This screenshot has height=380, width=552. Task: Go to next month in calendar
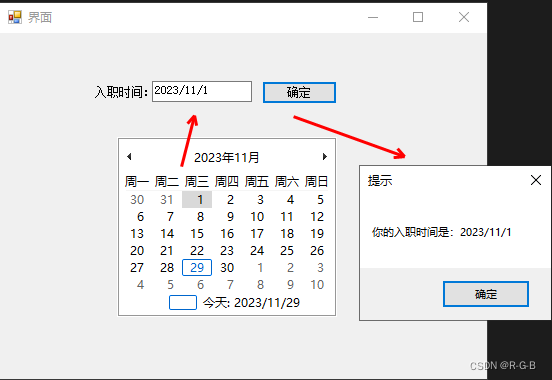click(x=325, y=157)
